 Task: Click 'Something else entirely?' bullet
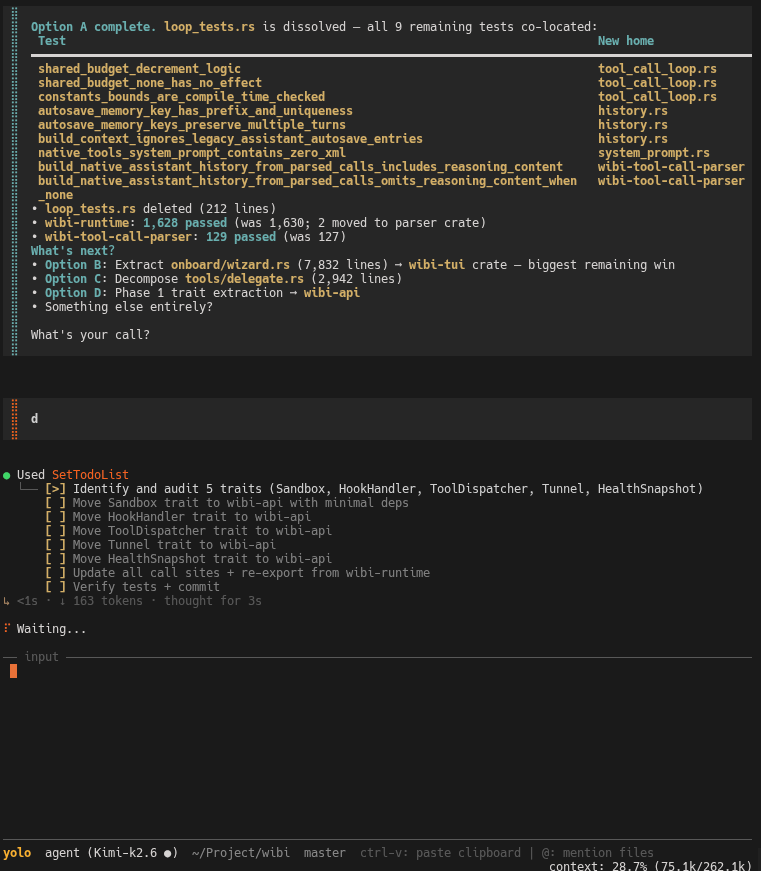pos(129,307)
